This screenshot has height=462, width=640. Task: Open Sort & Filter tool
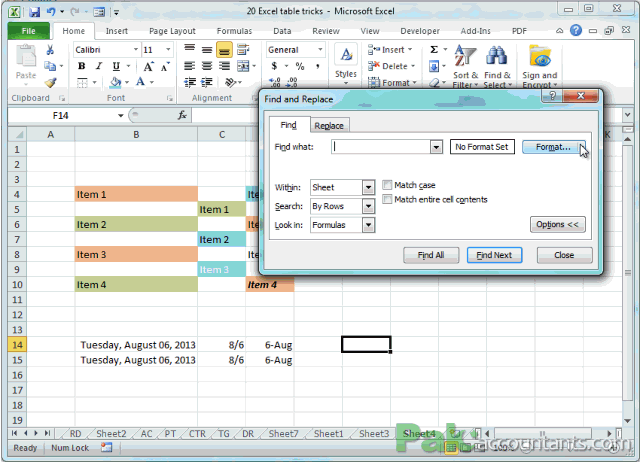(465, 66)
